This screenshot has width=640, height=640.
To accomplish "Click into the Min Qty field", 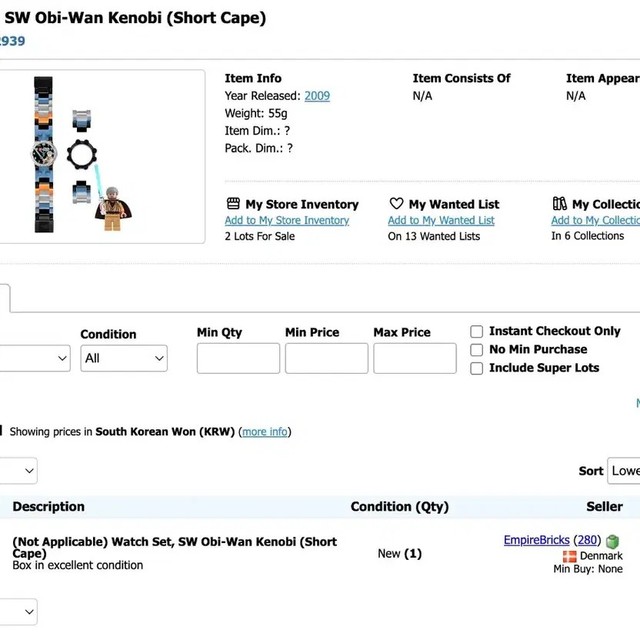I will click(x=238, y=358).
